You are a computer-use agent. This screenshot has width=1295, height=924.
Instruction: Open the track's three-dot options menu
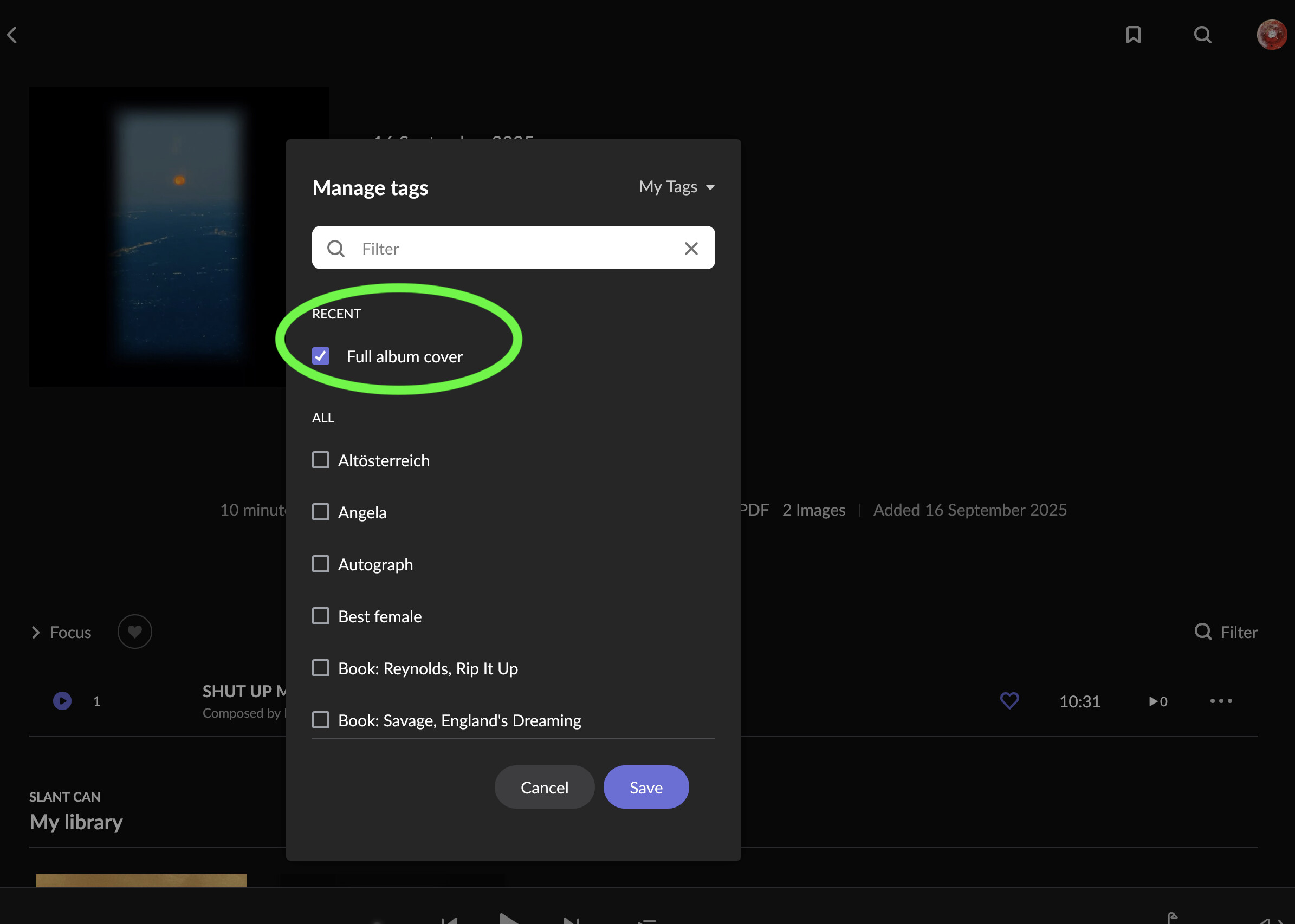[1220, 701]
